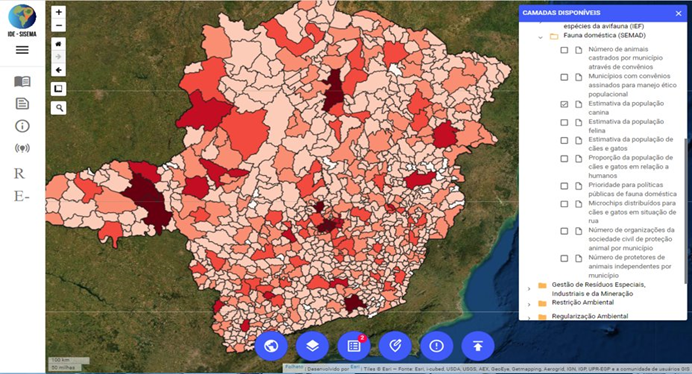
Task: Select Gestão de Resíduos Especiais folder label
Action: pyautogui.click(x=598, y=289)
